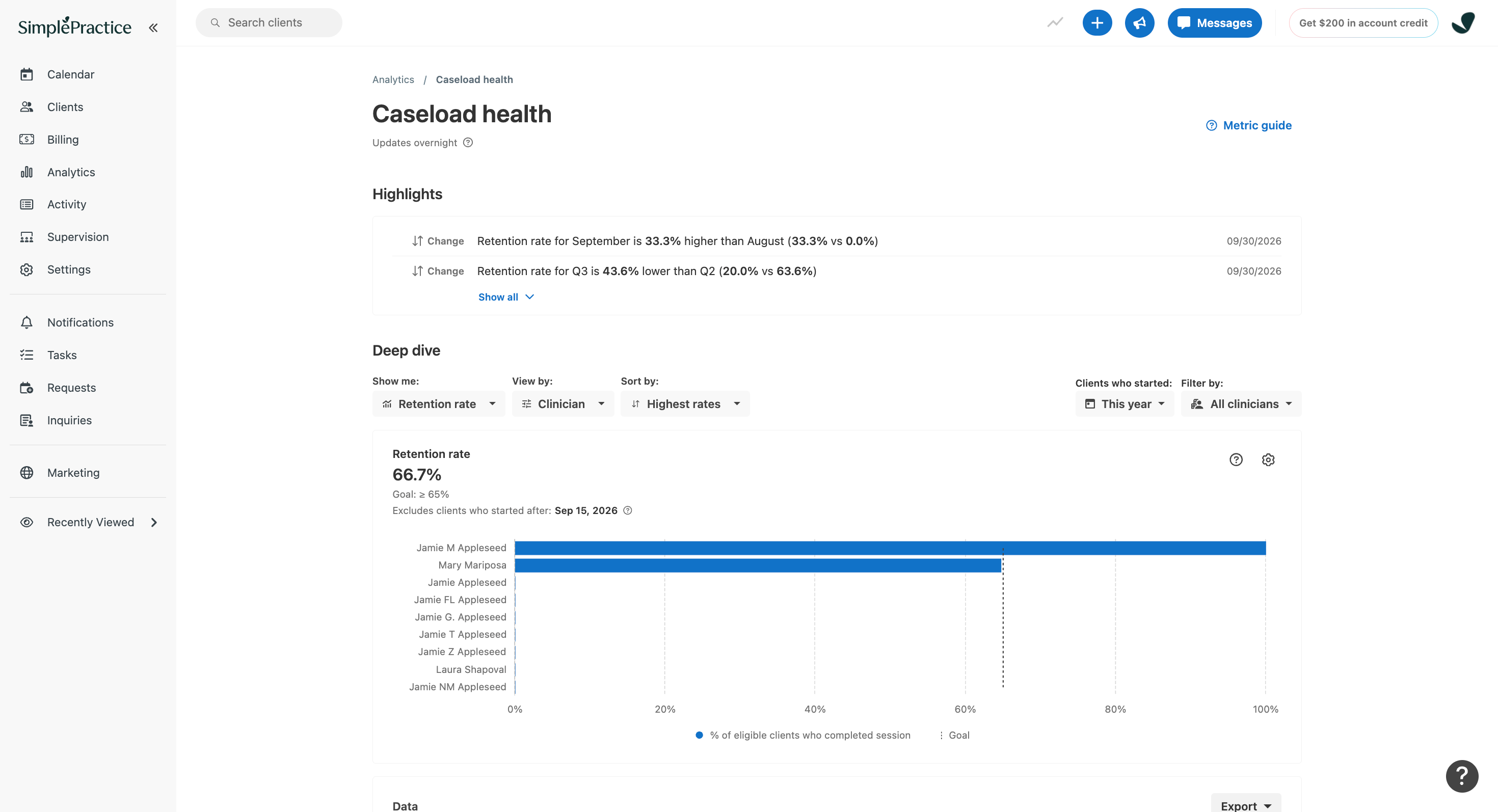Open Inquiries in sidebar
Image resolution: width=1498 pixels, height=812 pixels.
pyautogui.click(x=69, y=420)
